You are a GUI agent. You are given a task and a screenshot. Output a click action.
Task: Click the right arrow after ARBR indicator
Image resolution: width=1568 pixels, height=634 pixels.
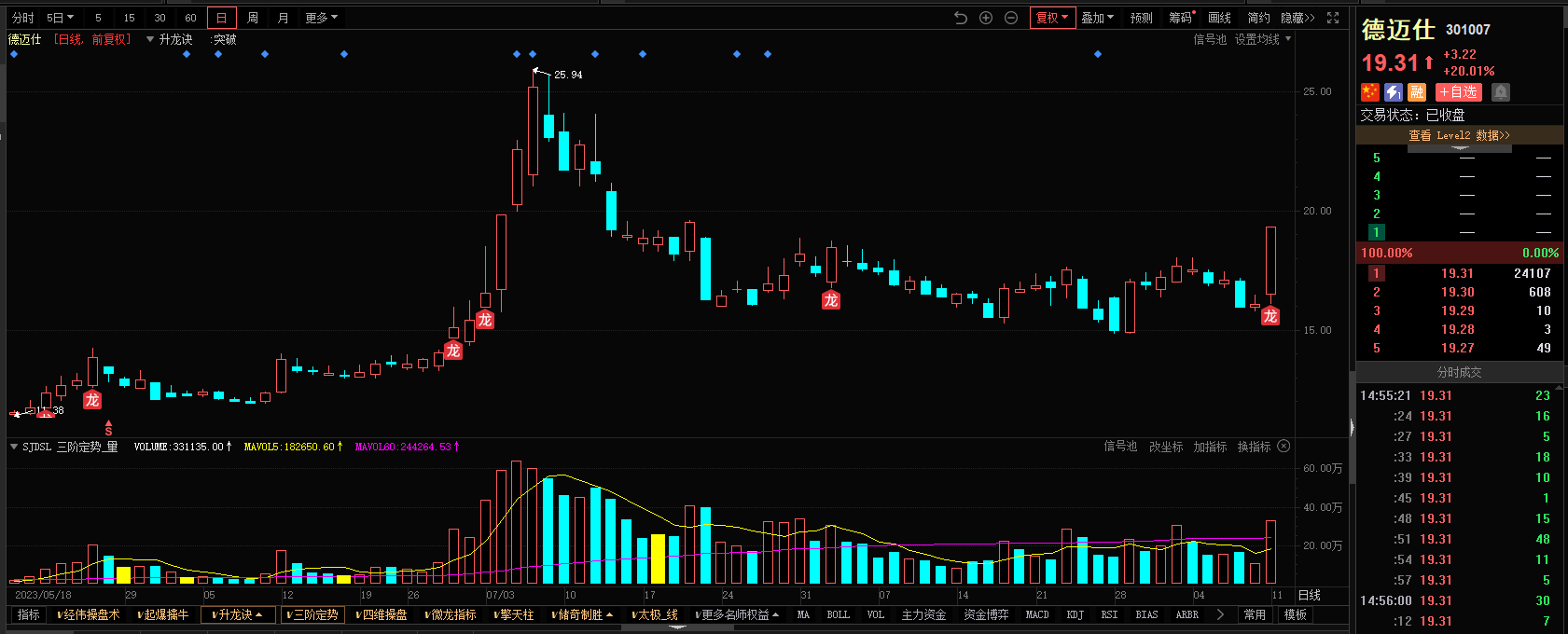pos(1220,614)
